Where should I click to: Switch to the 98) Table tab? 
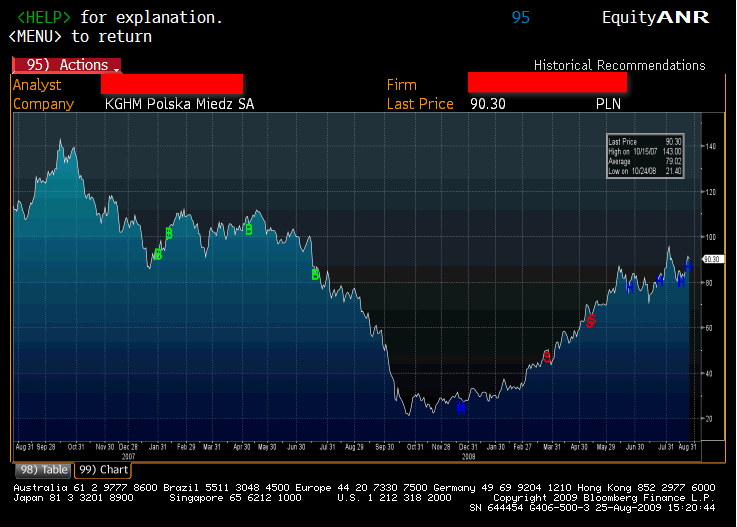point(43,470)
